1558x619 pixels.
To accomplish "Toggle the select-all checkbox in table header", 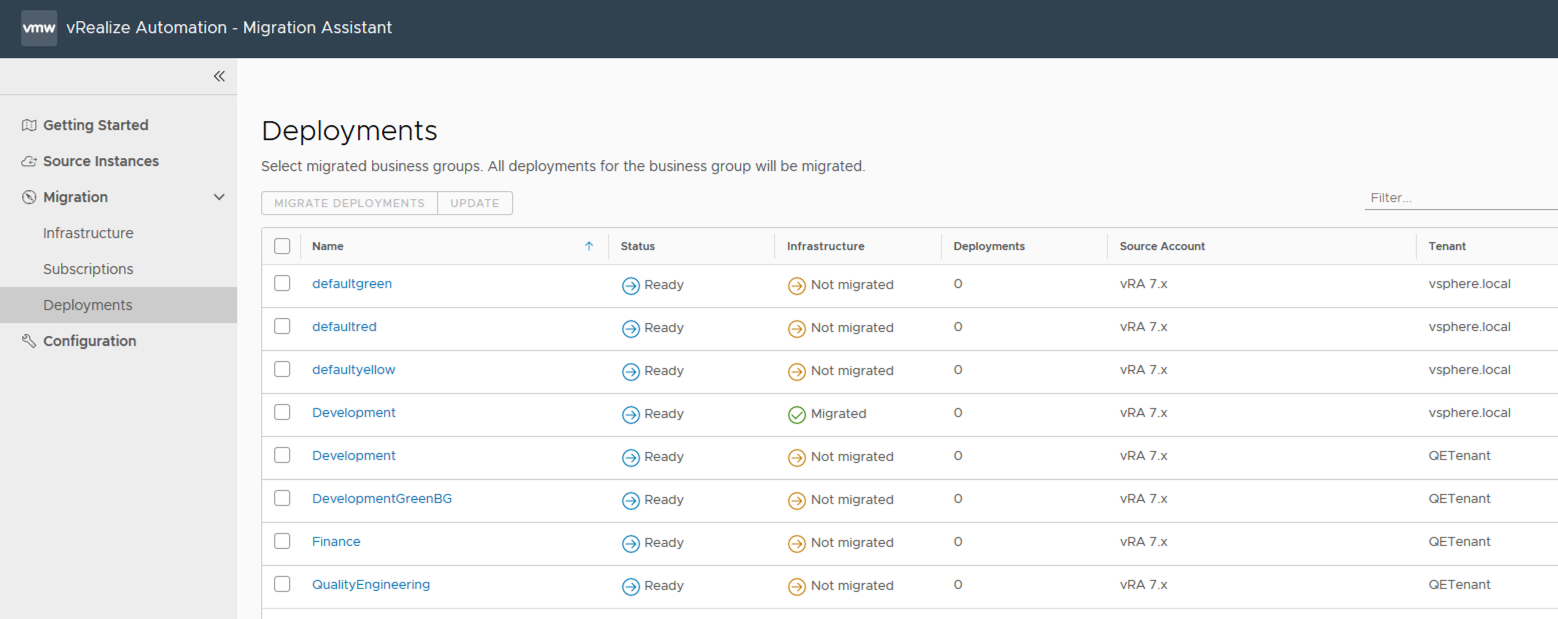I will click(282, 246).
